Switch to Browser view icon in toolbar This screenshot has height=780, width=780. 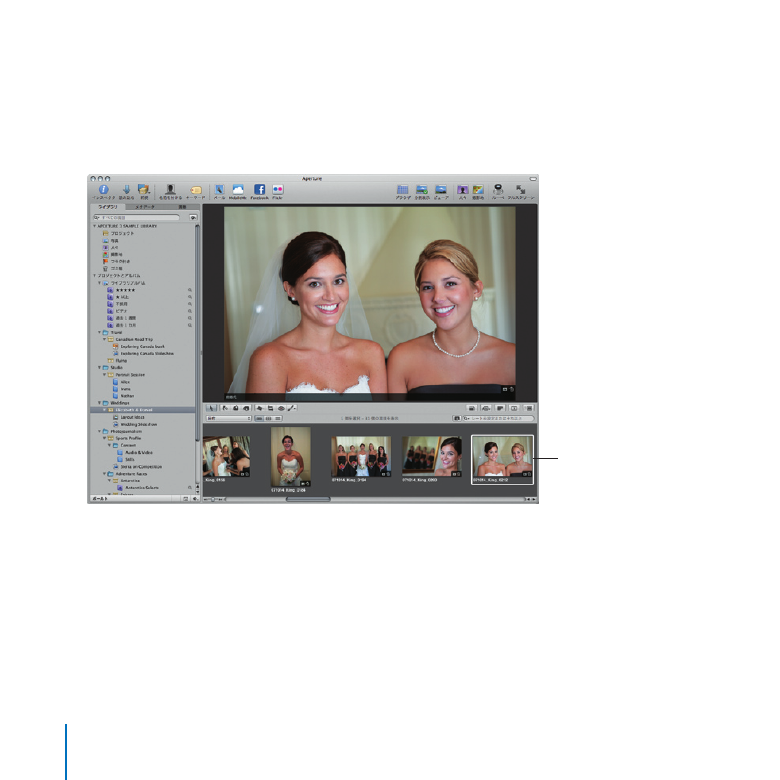pos(402,190)
